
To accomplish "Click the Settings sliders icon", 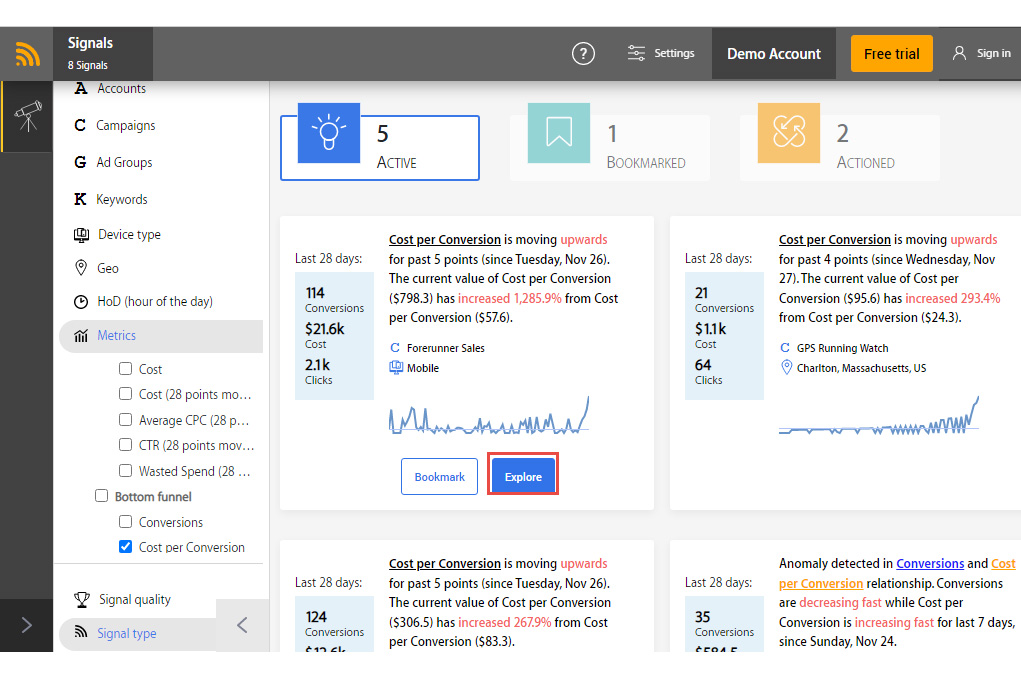I will click(636, 53).
